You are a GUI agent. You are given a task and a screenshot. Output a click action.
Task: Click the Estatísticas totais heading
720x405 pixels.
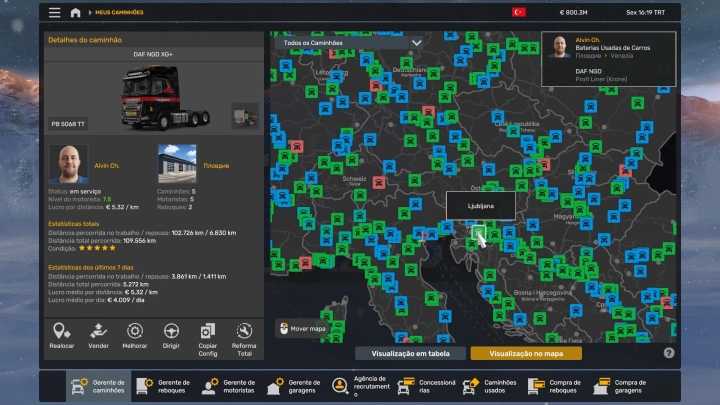73,224
